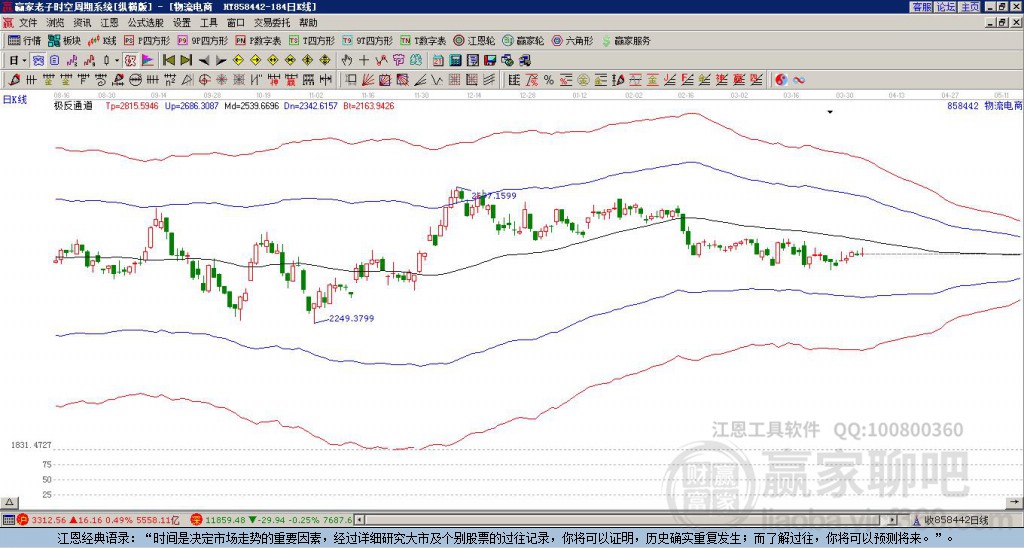Select the zigzag wave line tool
This screenshot has height=548, width=1024.
point(437,80)
